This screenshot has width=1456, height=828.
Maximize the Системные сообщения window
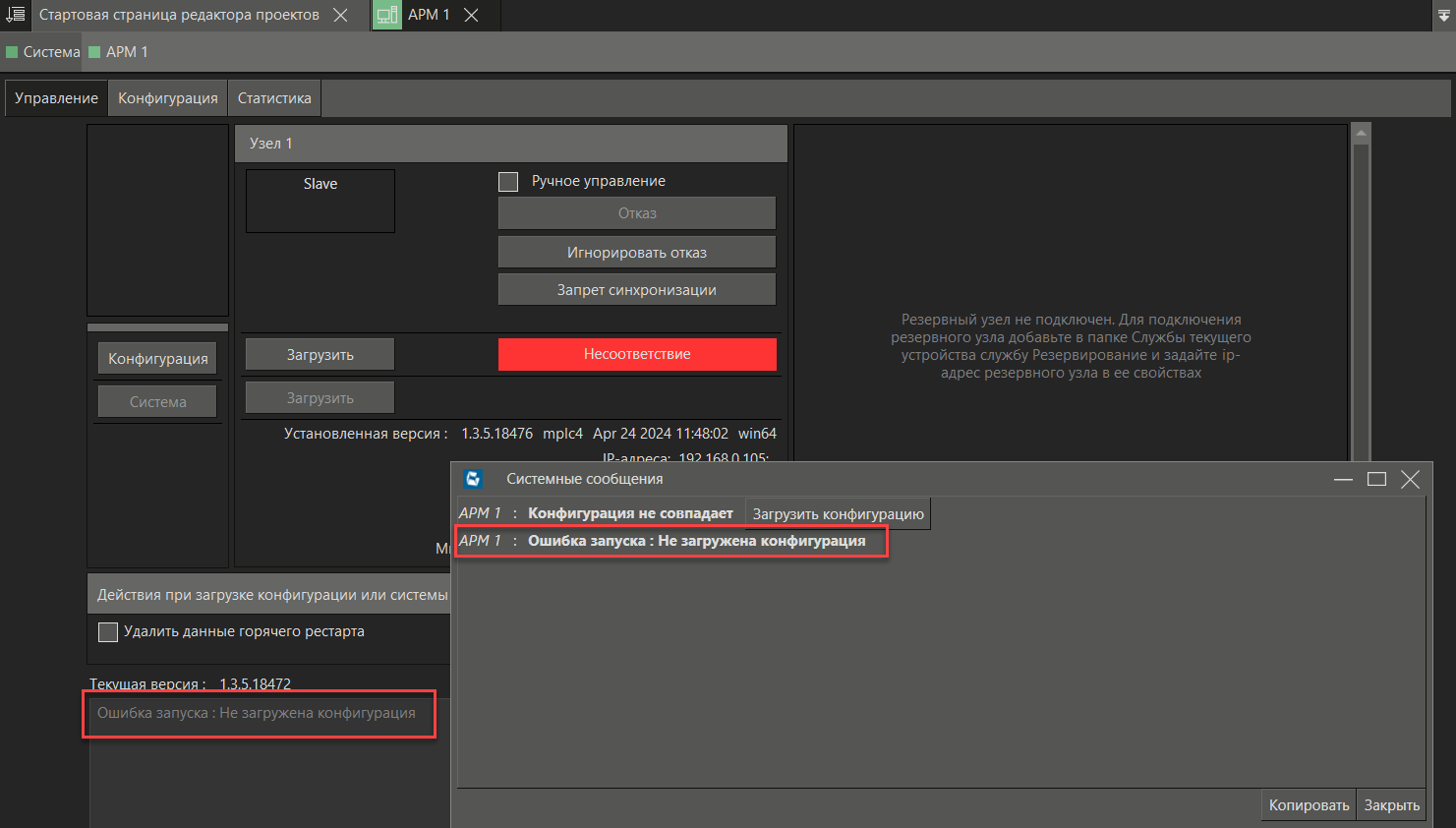click(x=1376, y=479)
